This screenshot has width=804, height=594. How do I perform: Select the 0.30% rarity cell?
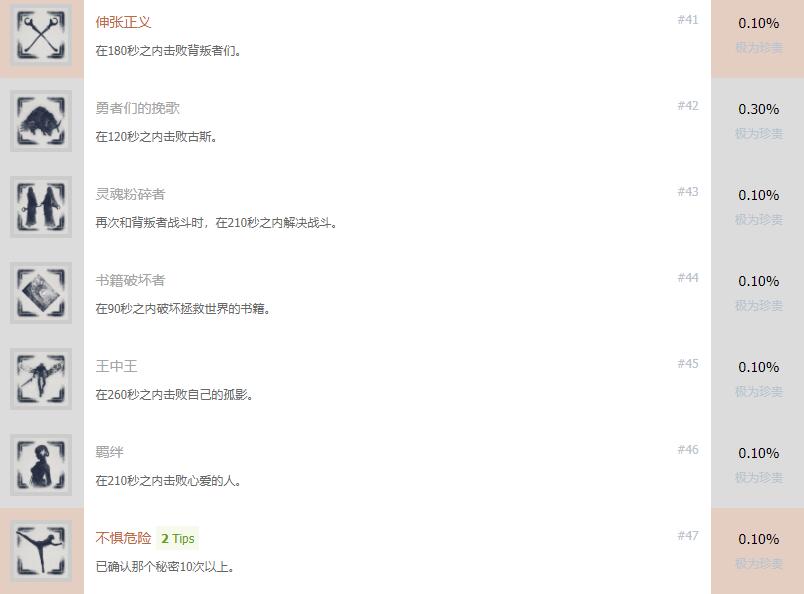(758, 109)
